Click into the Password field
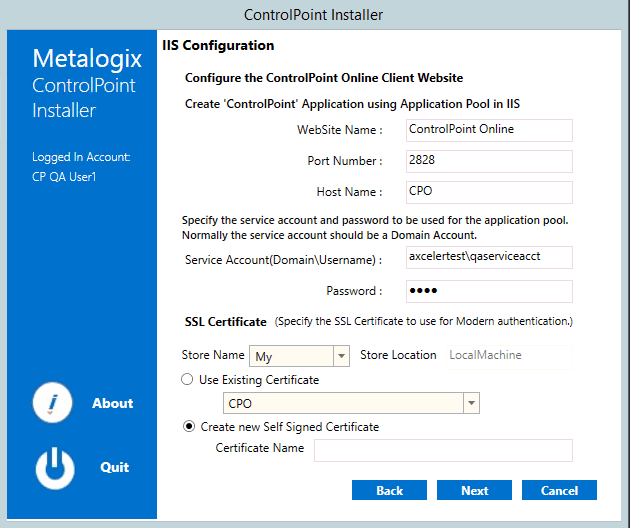630x528 pixels. [x=488, y=291]
